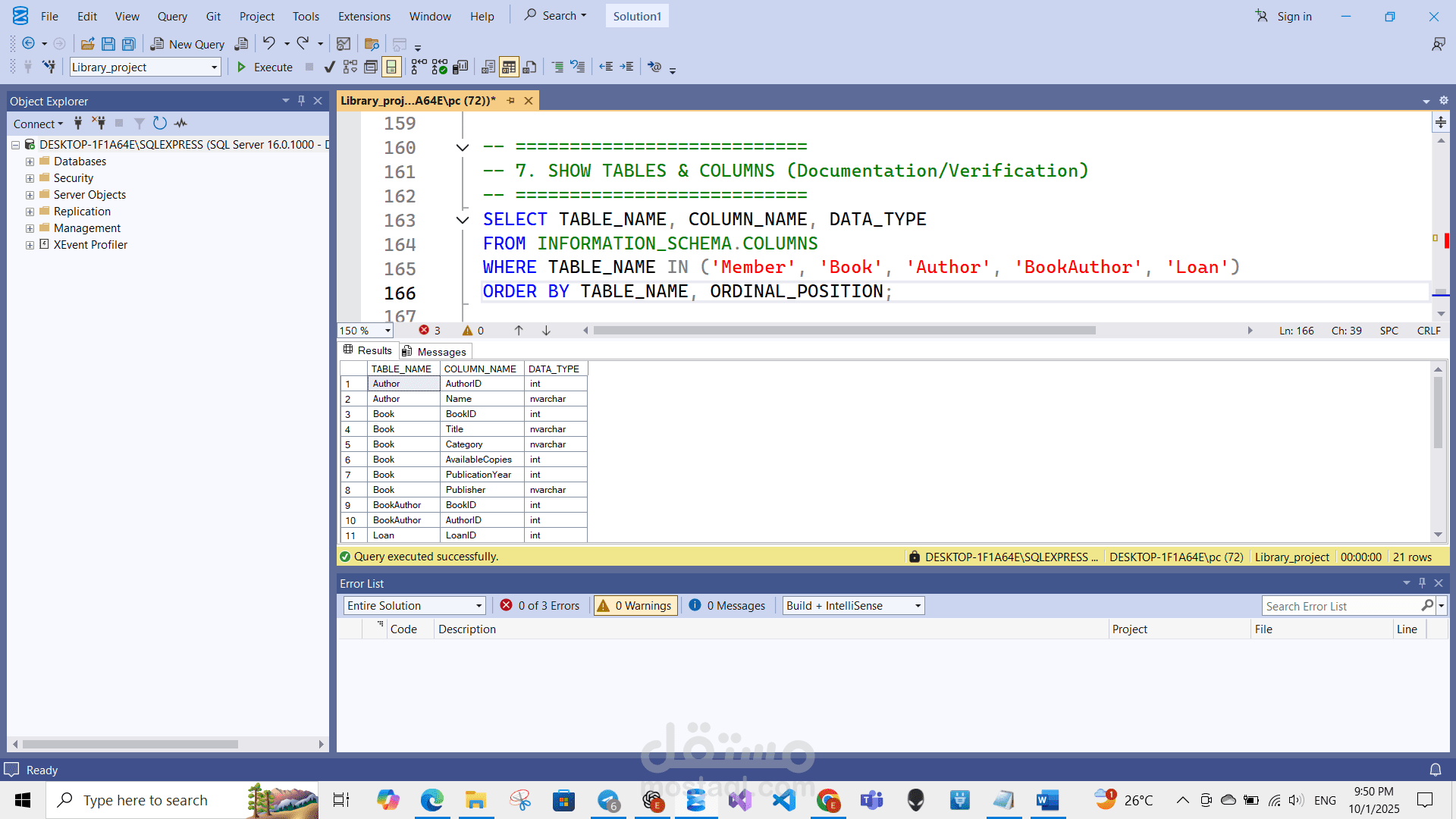Click Disconnect icon in Object Explorer

click(99, 123)
